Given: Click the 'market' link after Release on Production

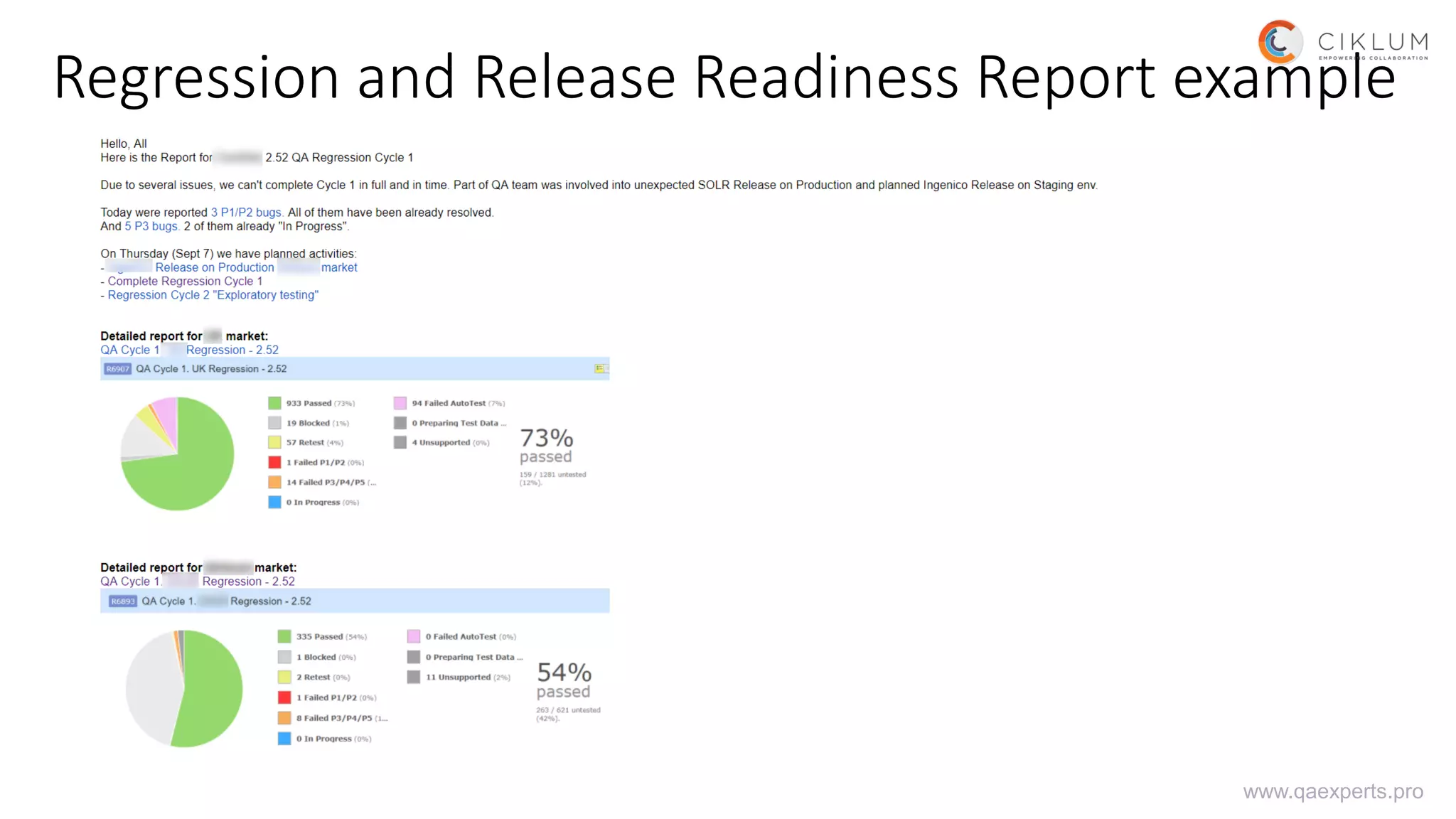Looking at the screenshot, I should point(339,267).
